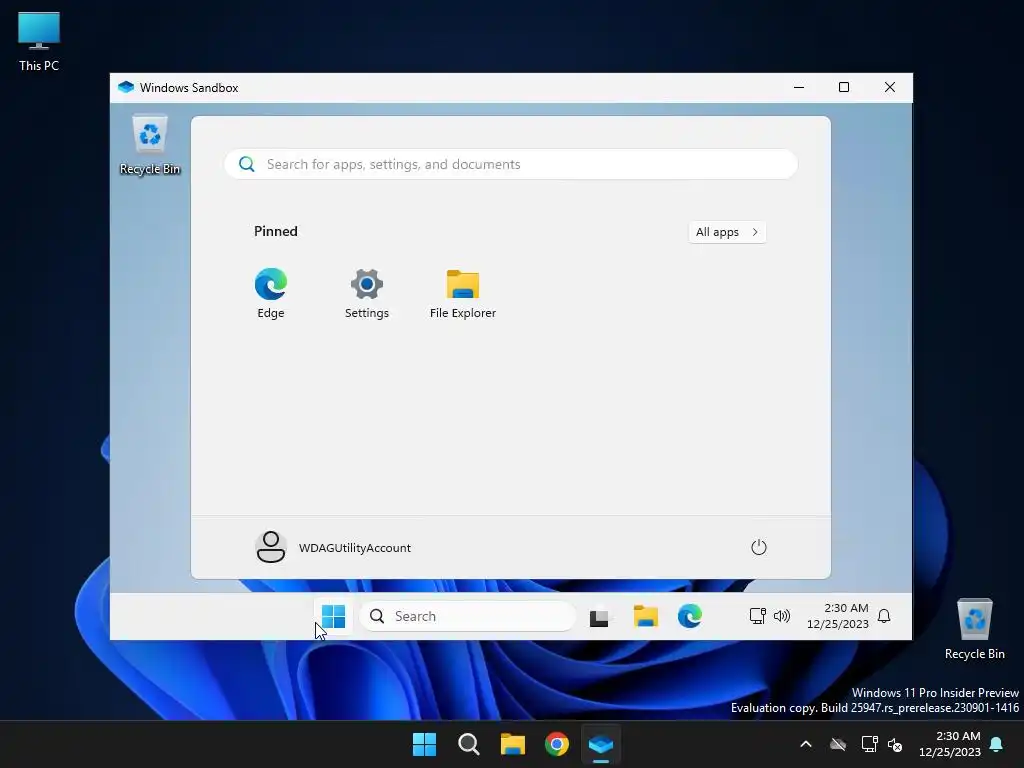
Task: Focus the 'Search for apps, settings, and documents' box
Action: point(511,164)
